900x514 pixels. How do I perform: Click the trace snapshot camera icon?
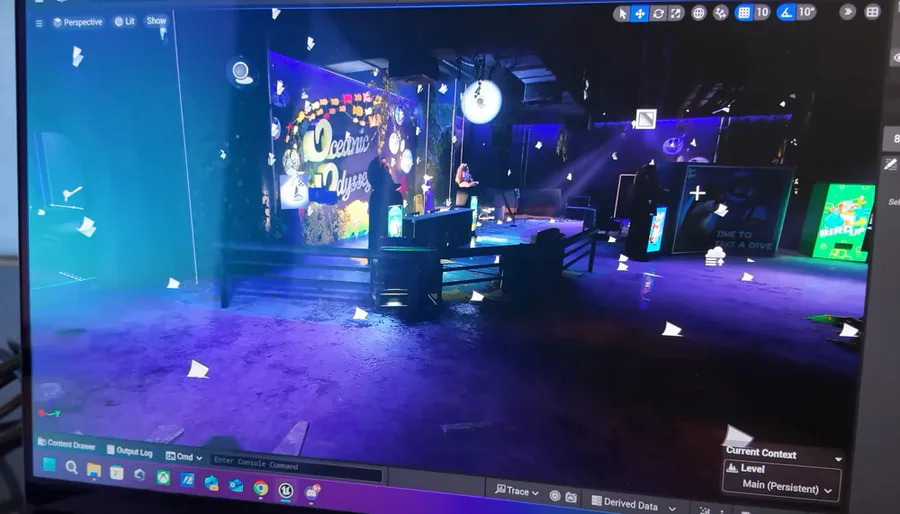tap(571, 497)
